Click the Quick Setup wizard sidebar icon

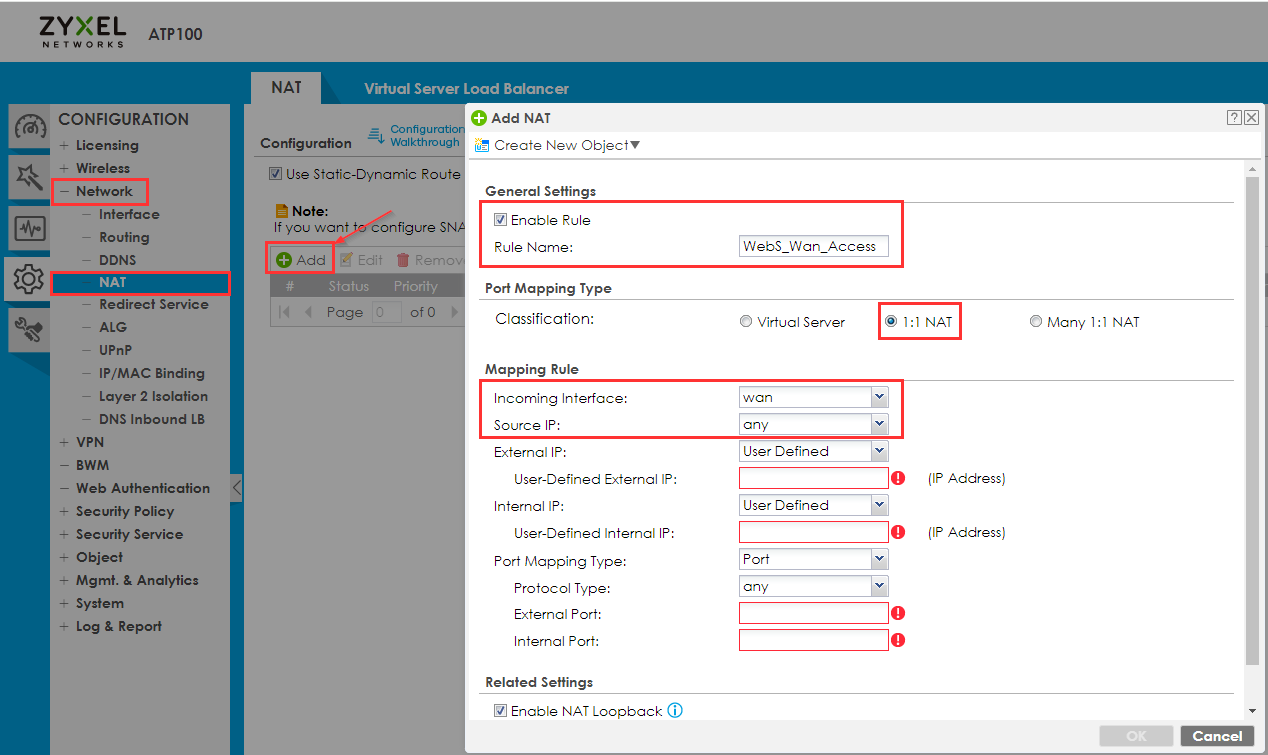tap(27, 178)
